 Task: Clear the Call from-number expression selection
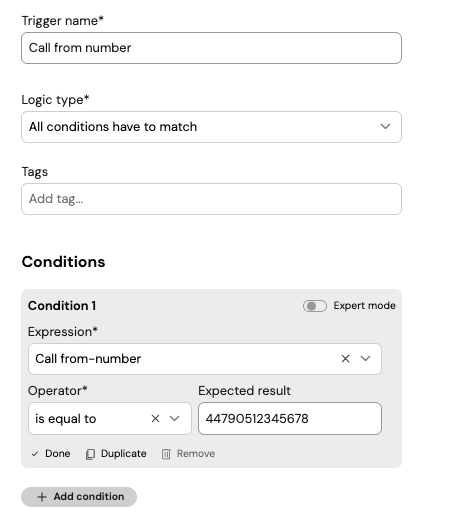(x=345, y=359)
